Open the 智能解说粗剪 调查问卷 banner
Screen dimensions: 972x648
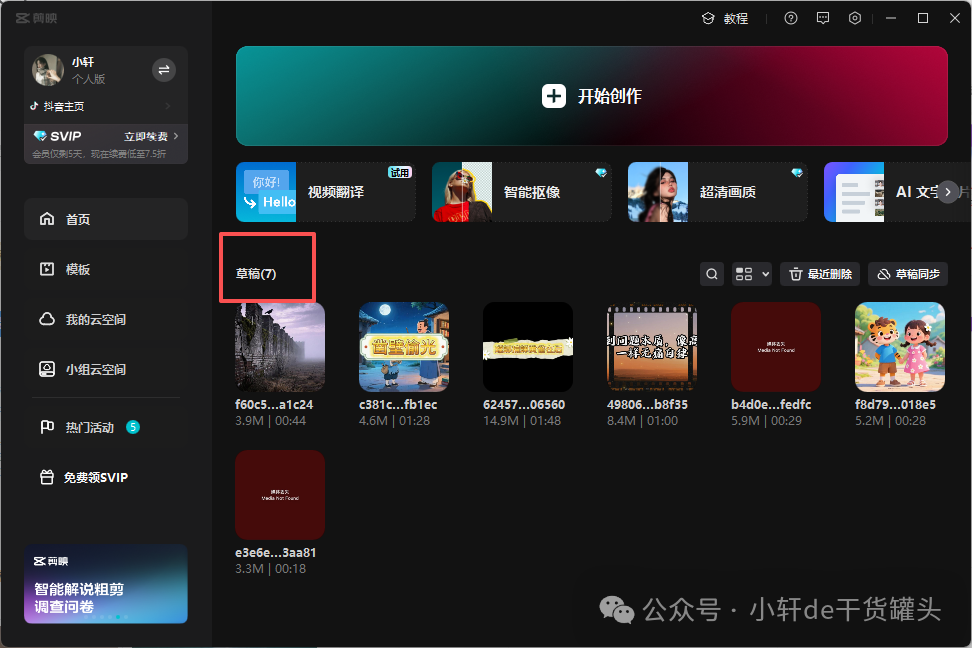(106, 584)
